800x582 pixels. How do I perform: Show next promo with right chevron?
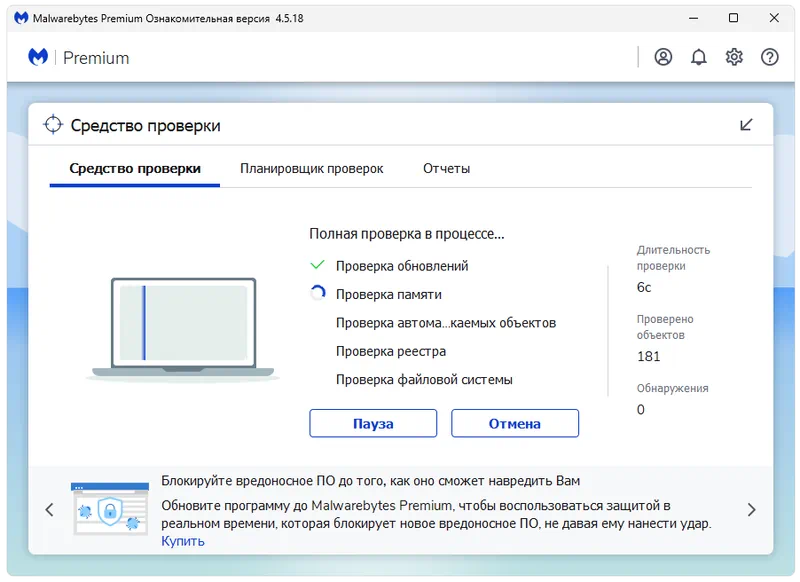coord(751,510)
